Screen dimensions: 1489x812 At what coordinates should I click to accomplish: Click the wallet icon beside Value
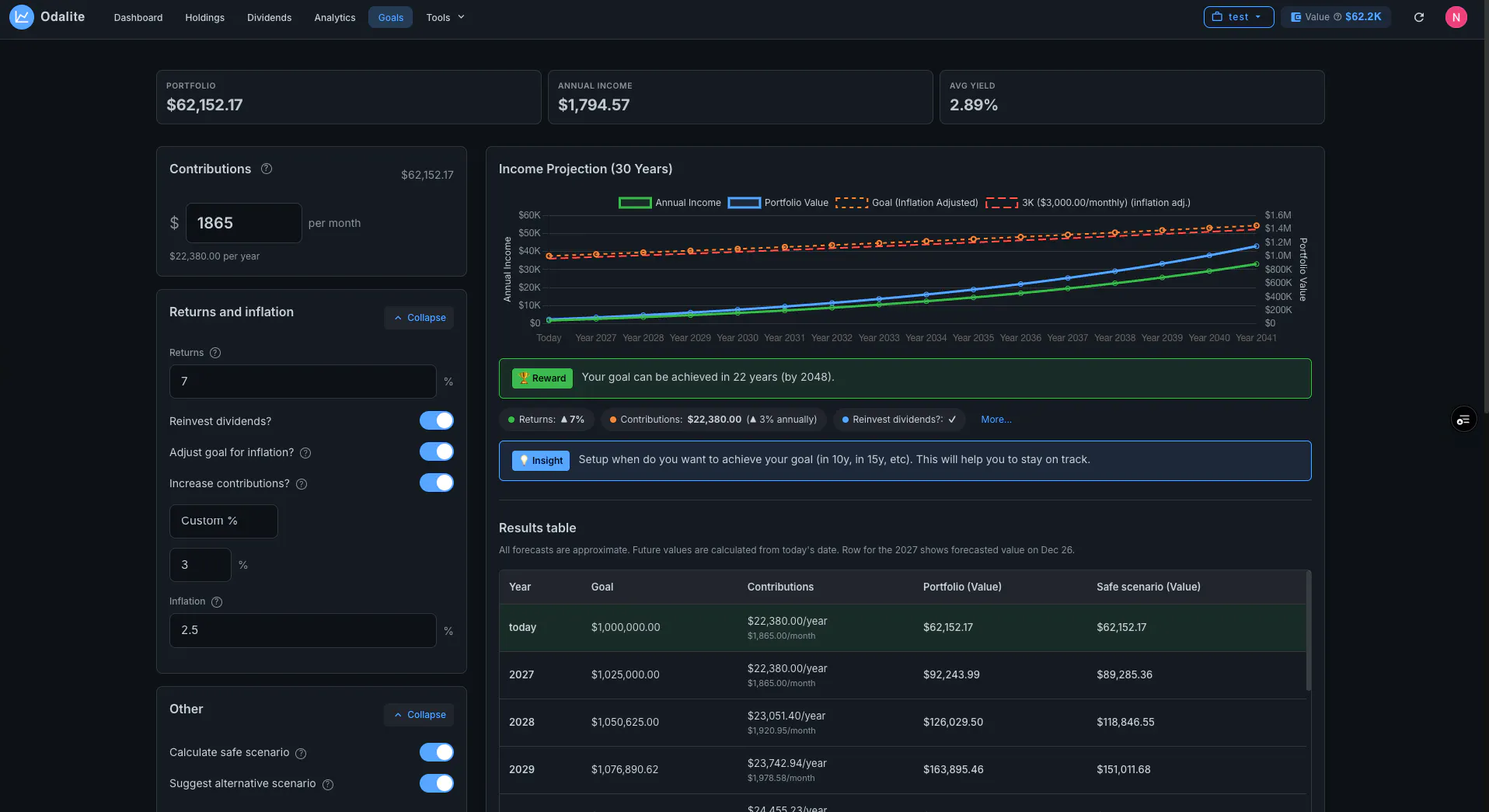point(1296,17)
